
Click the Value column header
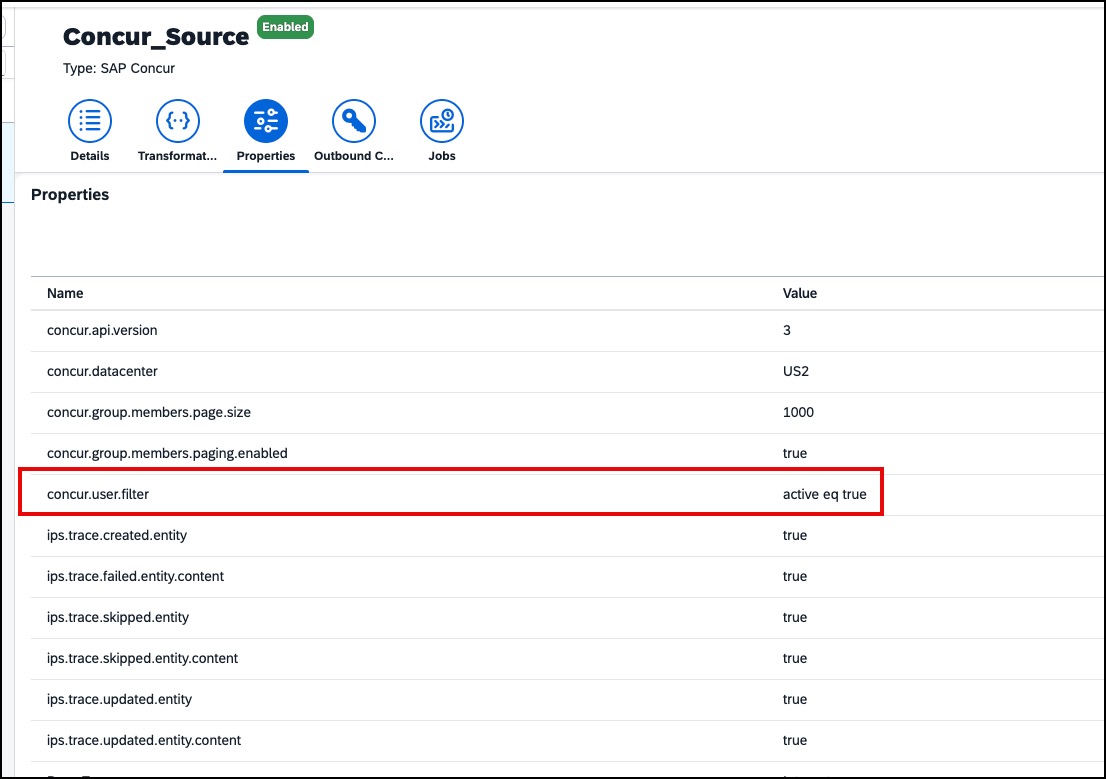tap(800, 294)
